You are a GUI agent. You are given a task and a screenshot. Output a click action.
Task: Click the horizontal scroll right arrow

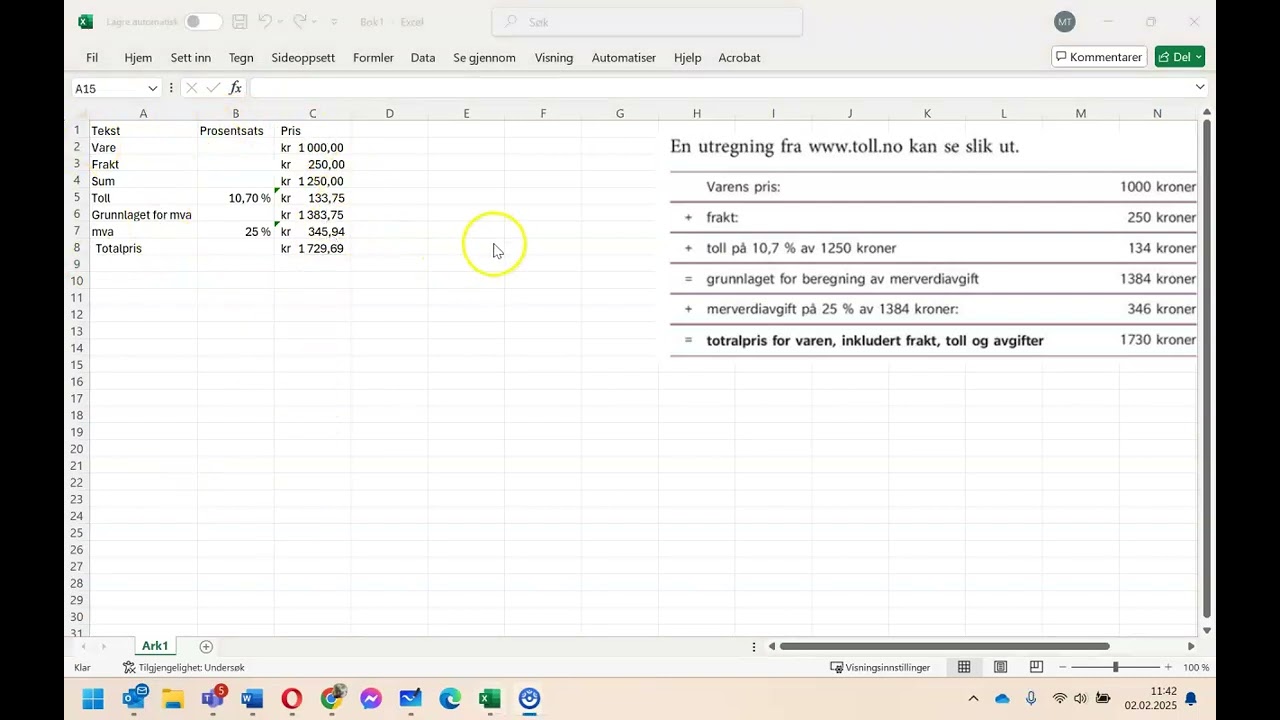[x=1191, y=646]
